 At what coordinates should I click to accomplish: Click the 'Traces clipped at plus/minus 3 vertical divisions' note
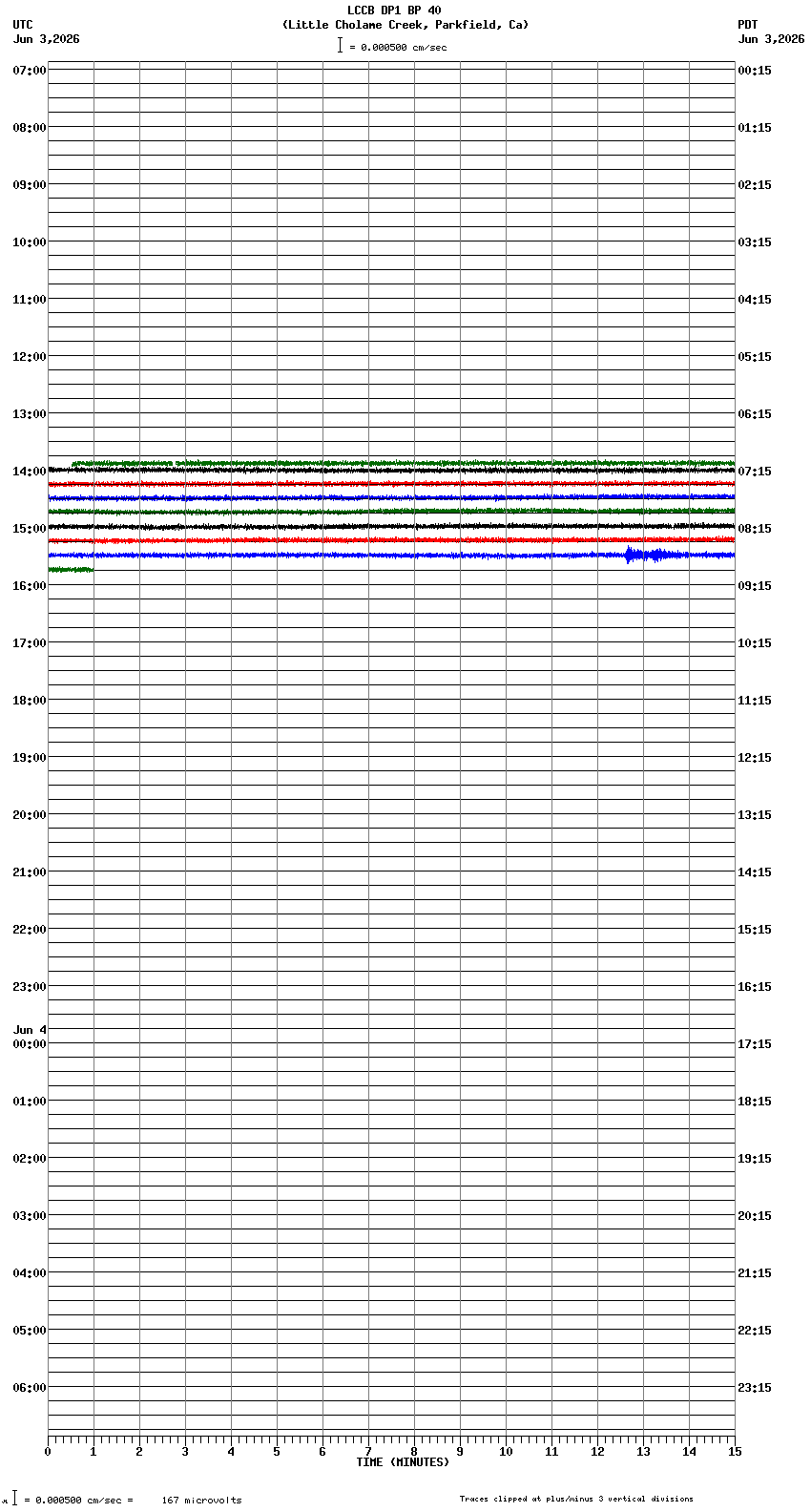tap(576, 1499)
